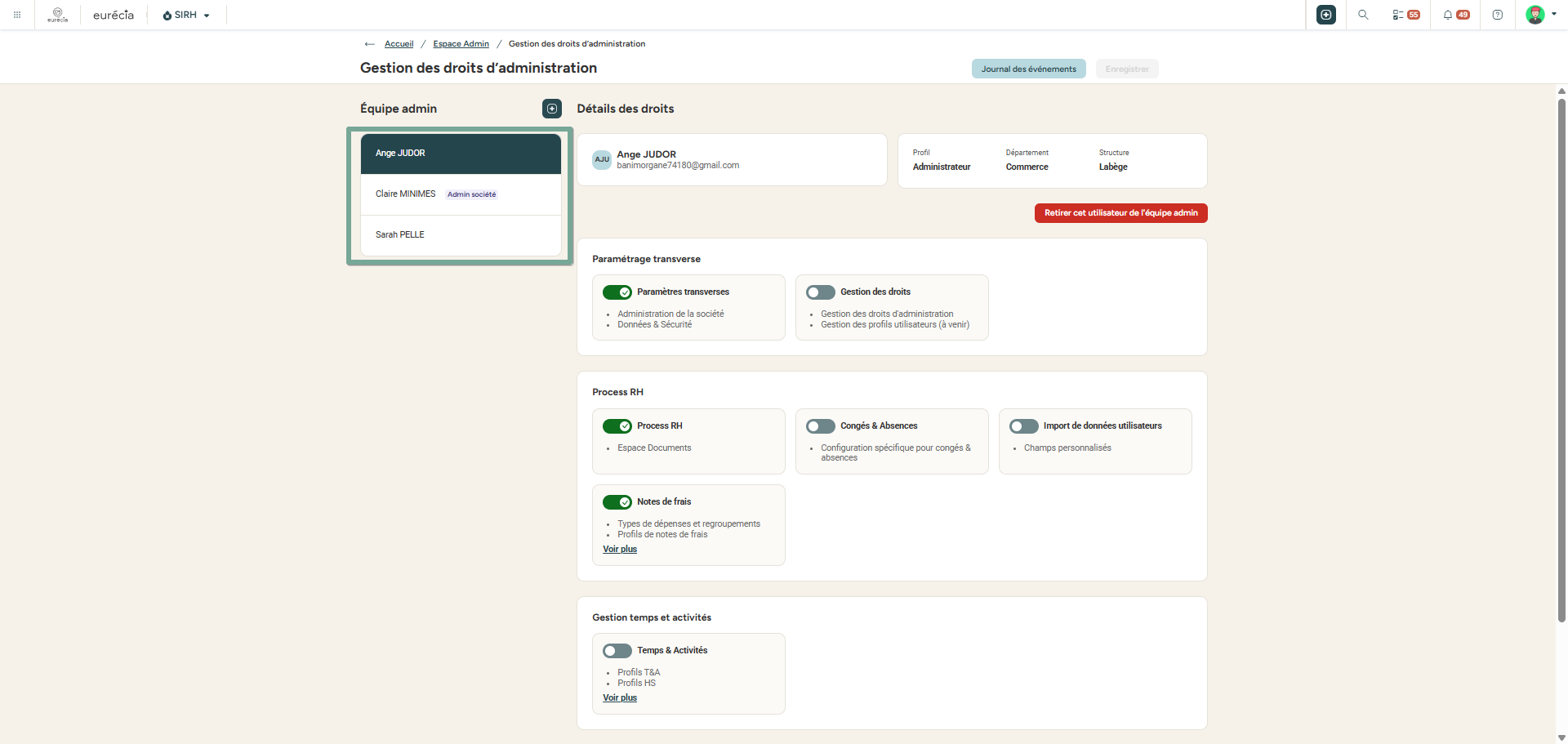Expand Voir plus under Notes de frais
This screenshot has height=744, width=1568.
(x=620, y=549)
